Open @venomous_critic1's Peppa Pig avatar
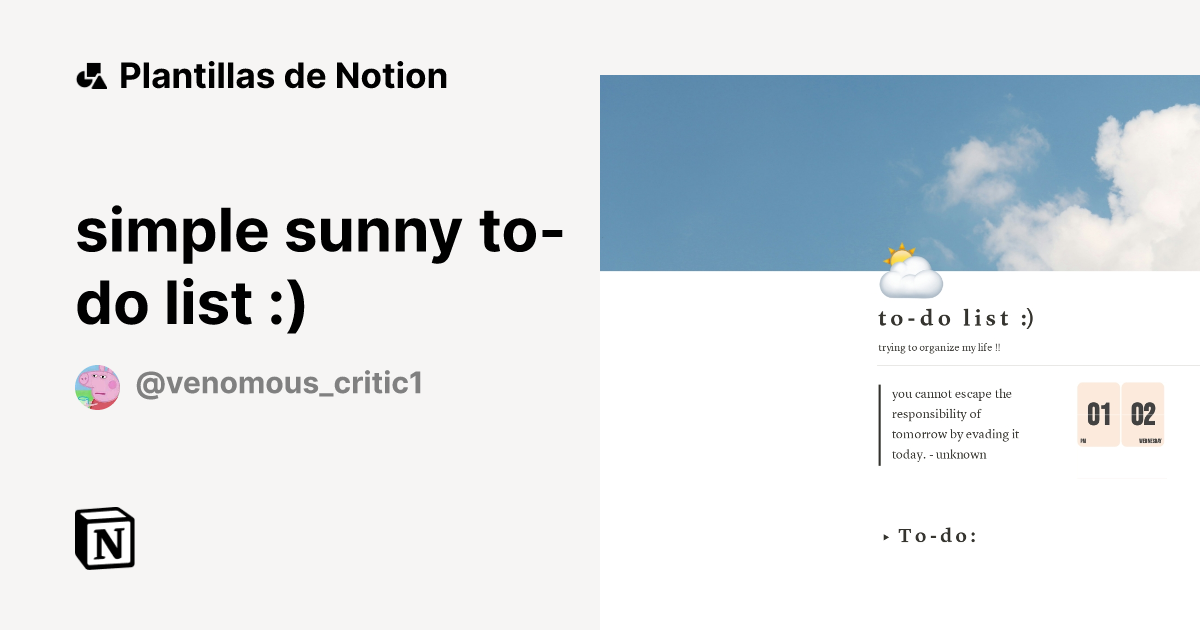The height and width of the screenshot is (630, 1200). pyautogui.click(x=97, y=383)
